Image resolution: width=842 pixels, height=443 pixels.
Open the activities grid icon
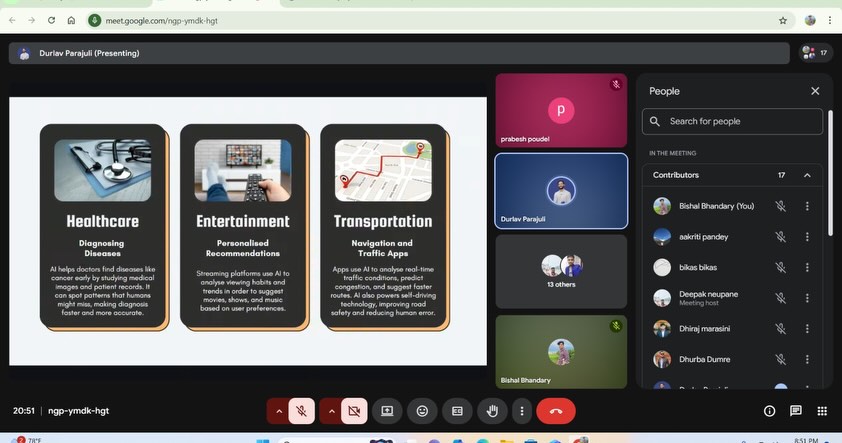click(822, 411)
